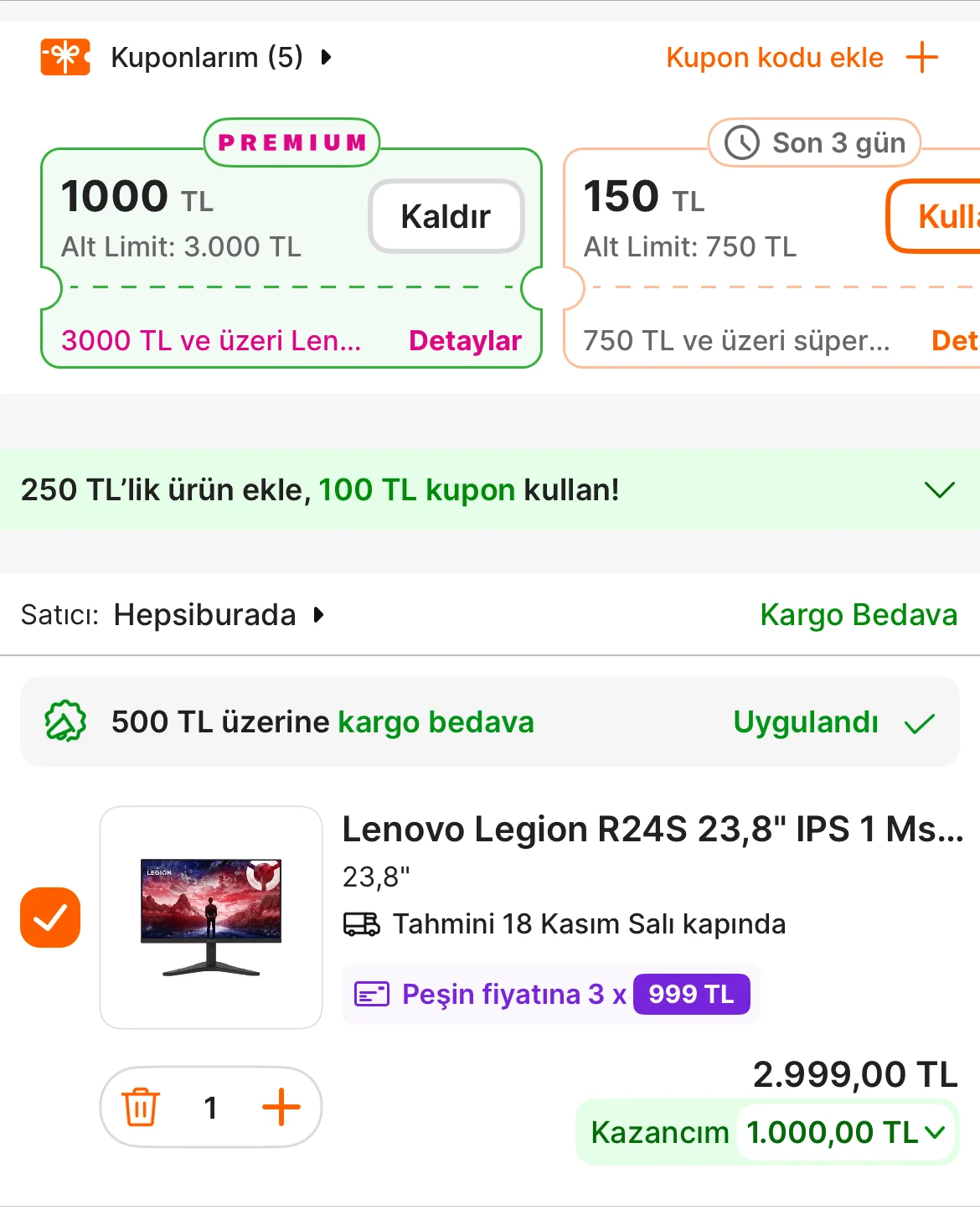This screenshot has width=980, height=1210.
Task: Uncheck the Lenovo monitor selection checkbox
Action: (50, 918)
